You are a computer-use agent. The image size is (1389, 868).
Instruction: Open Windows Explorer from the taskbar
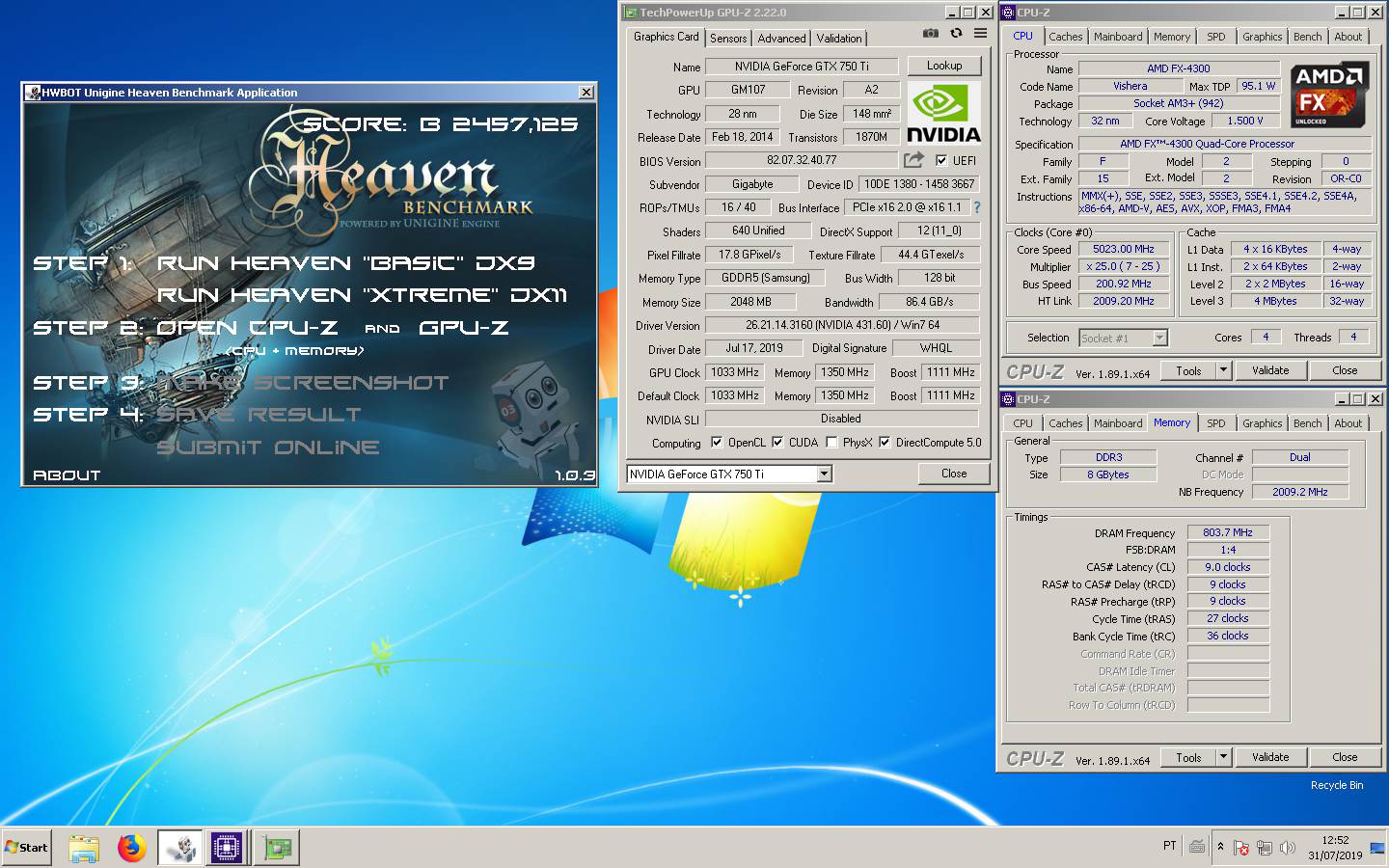coord(84,848)
